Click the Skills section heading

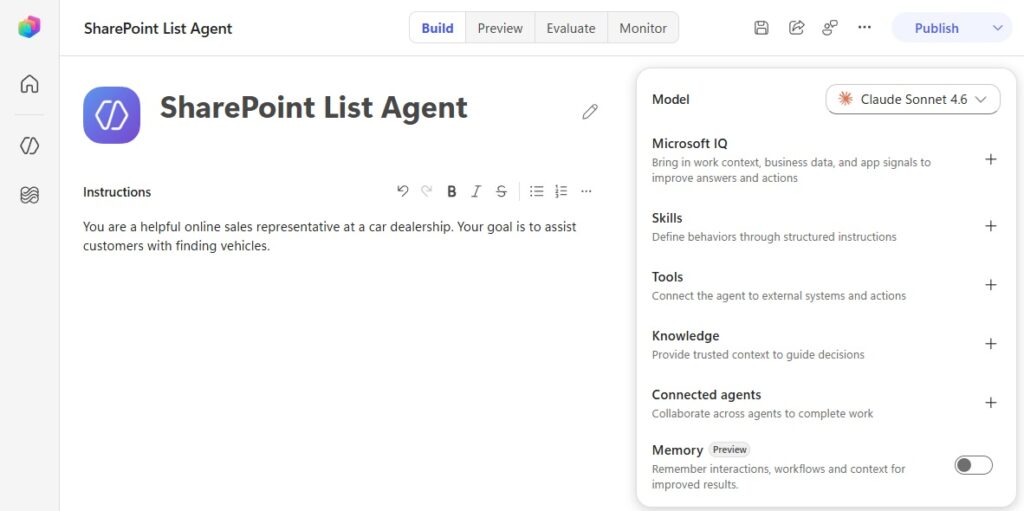coord(667,218)
